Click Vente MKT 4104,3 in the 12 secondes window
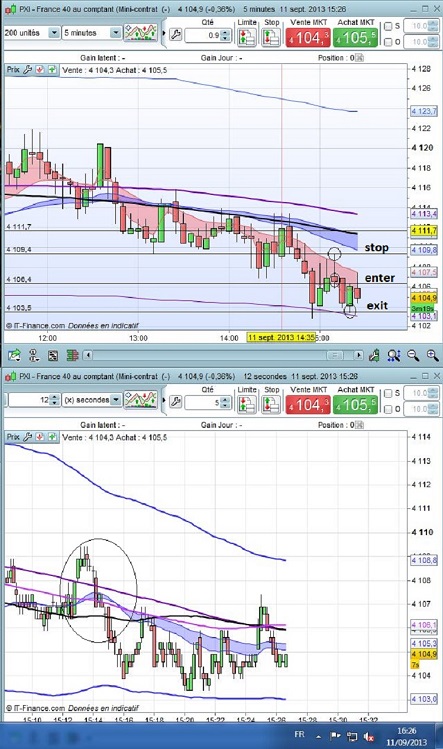The height and width of the screenshot is (749, 443). [x=308, y=405]
